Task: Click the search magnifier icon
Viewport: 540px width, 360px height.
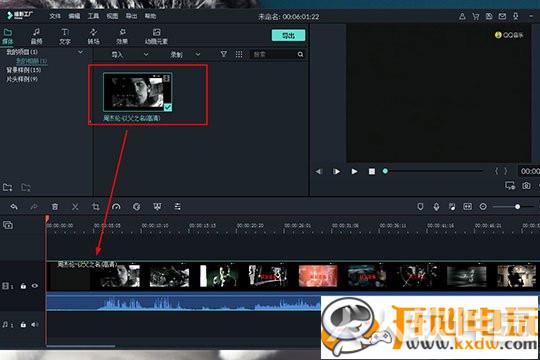Action: (x=300, y=54)
